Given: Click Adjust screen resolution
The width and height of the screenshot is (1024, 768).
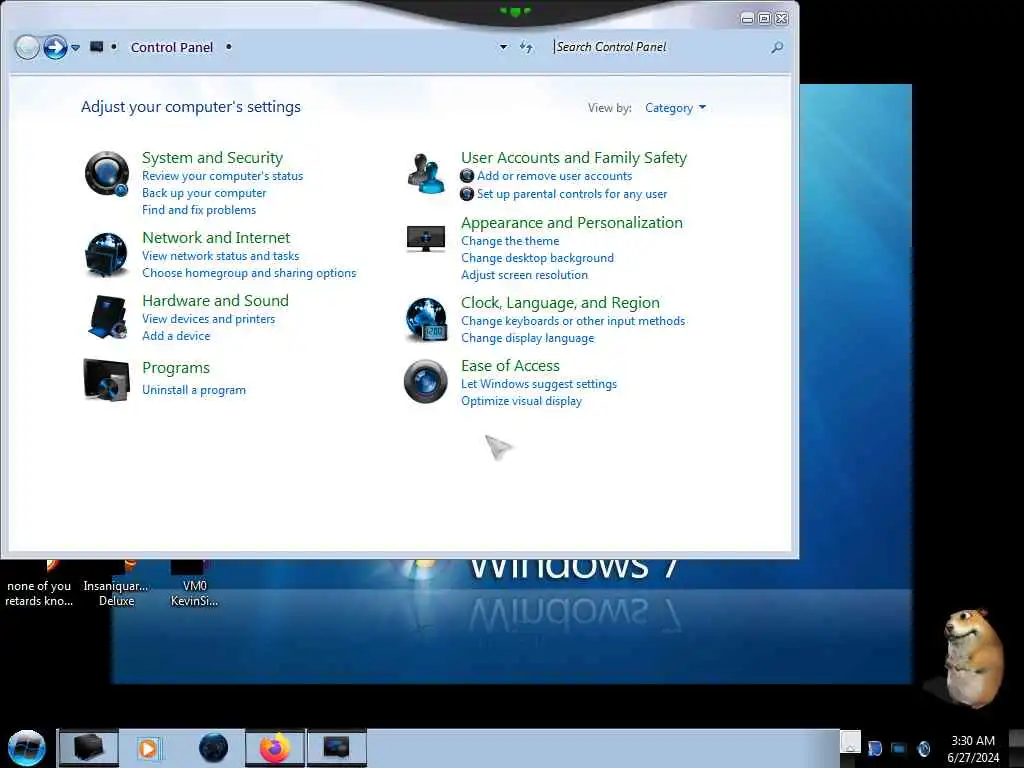Looking at the screenshot, I should coord(524,275).
